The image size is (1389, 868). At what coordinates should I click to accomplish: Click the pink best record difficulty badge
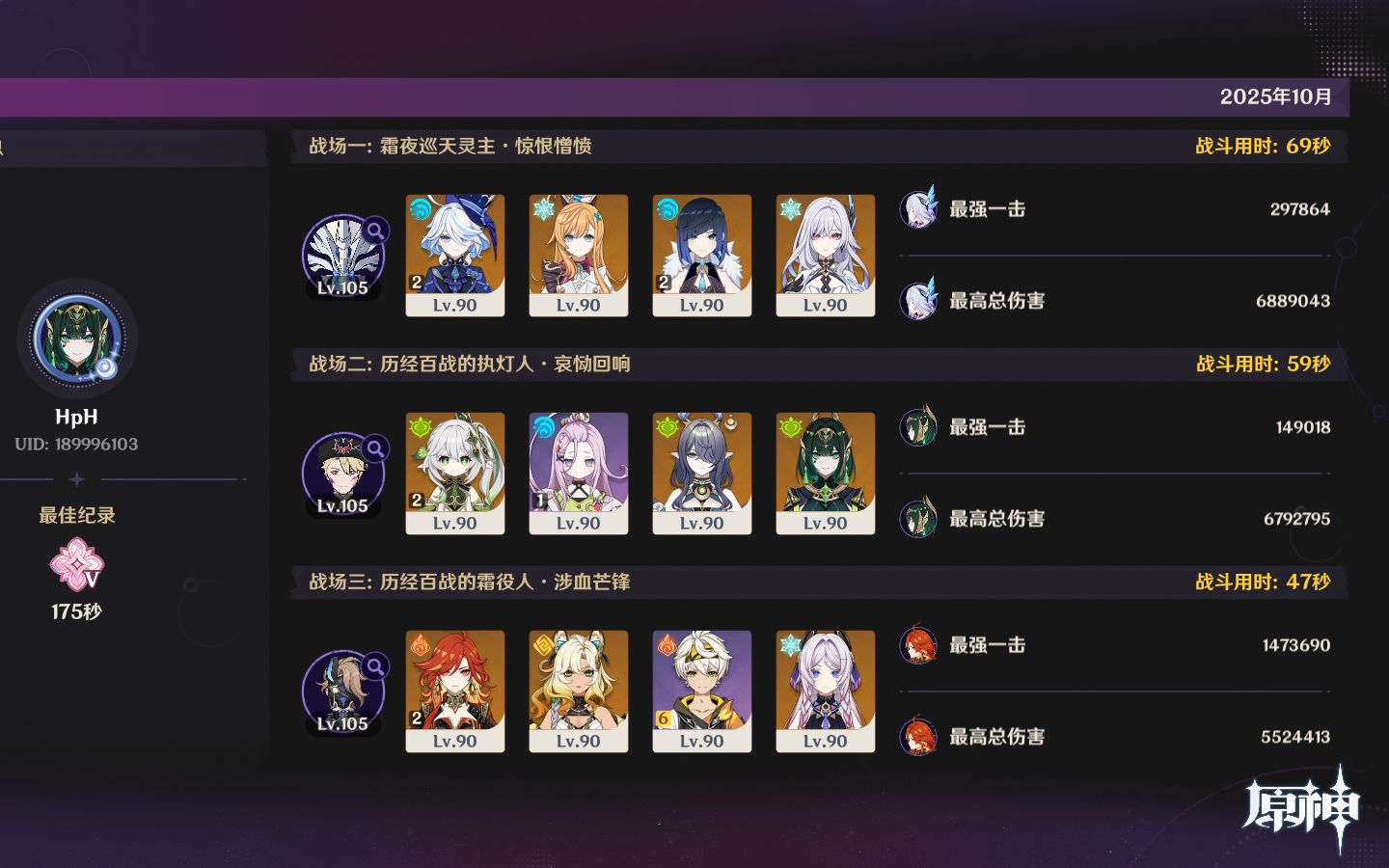tap(76, 564)
